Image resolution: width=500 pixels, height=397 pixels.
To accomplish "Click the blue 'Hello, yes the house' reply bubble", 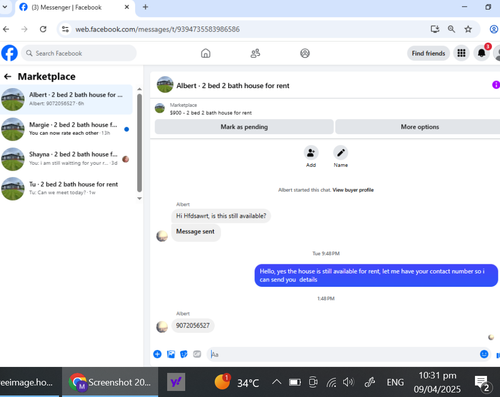I will (376, 275).
